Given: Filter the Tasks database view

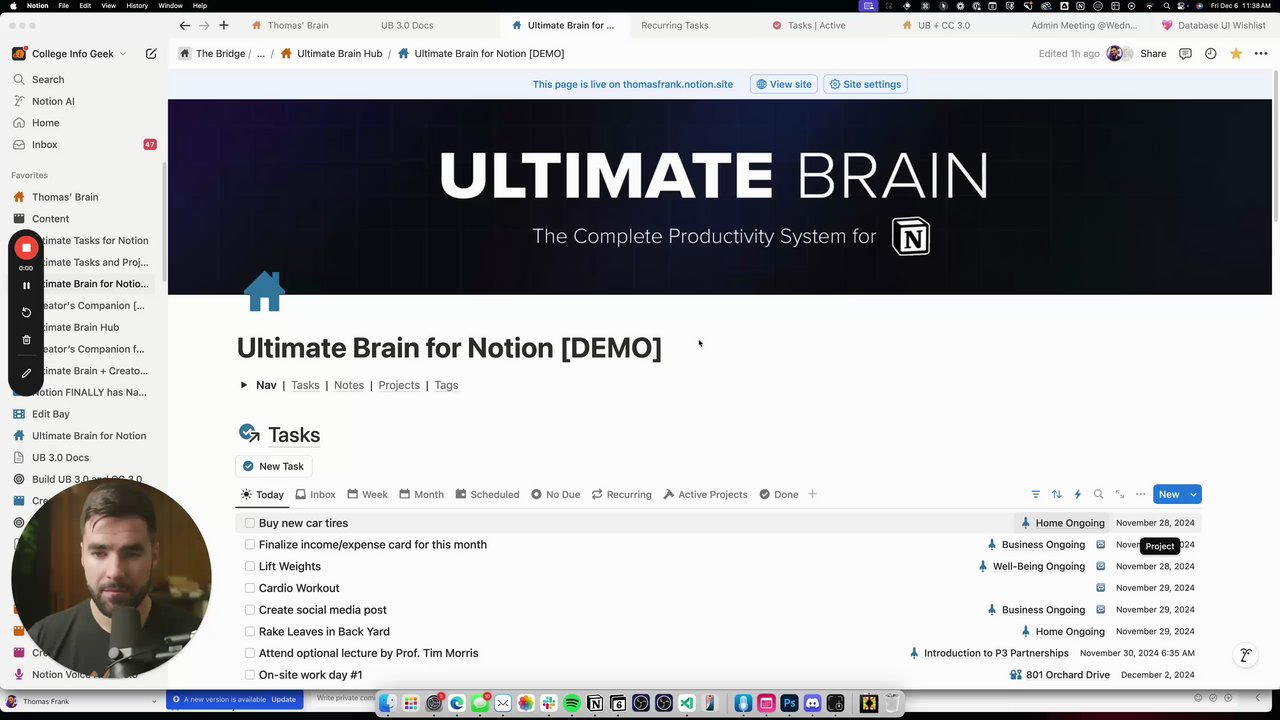Looking at the screenshot, I should coord(1035,494).
